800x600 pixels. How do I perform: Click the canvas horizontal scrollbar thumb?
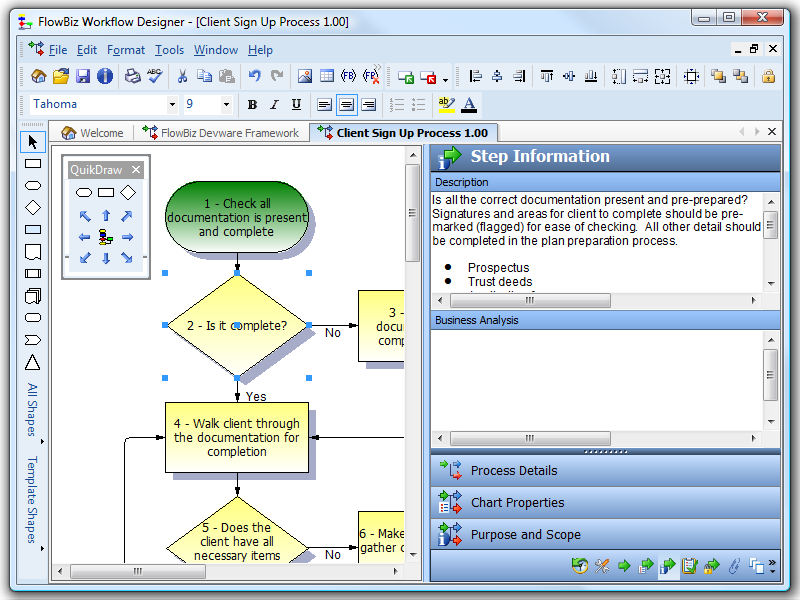coord(138,571)
